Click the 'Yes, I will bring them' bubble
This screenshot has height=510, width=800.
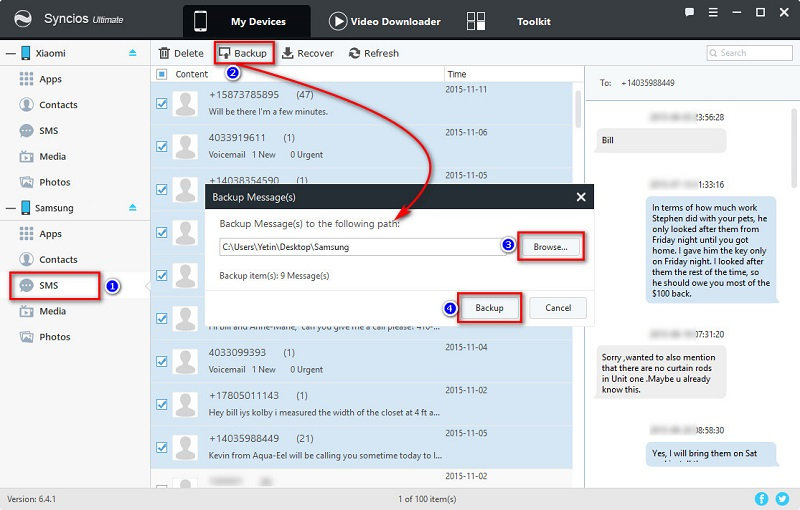[x=711, y=454]
